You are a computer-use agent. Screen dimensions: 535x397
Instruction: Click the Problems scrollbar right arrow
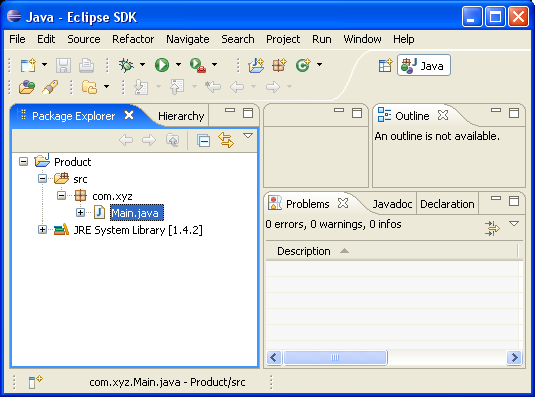pos(514,357)
